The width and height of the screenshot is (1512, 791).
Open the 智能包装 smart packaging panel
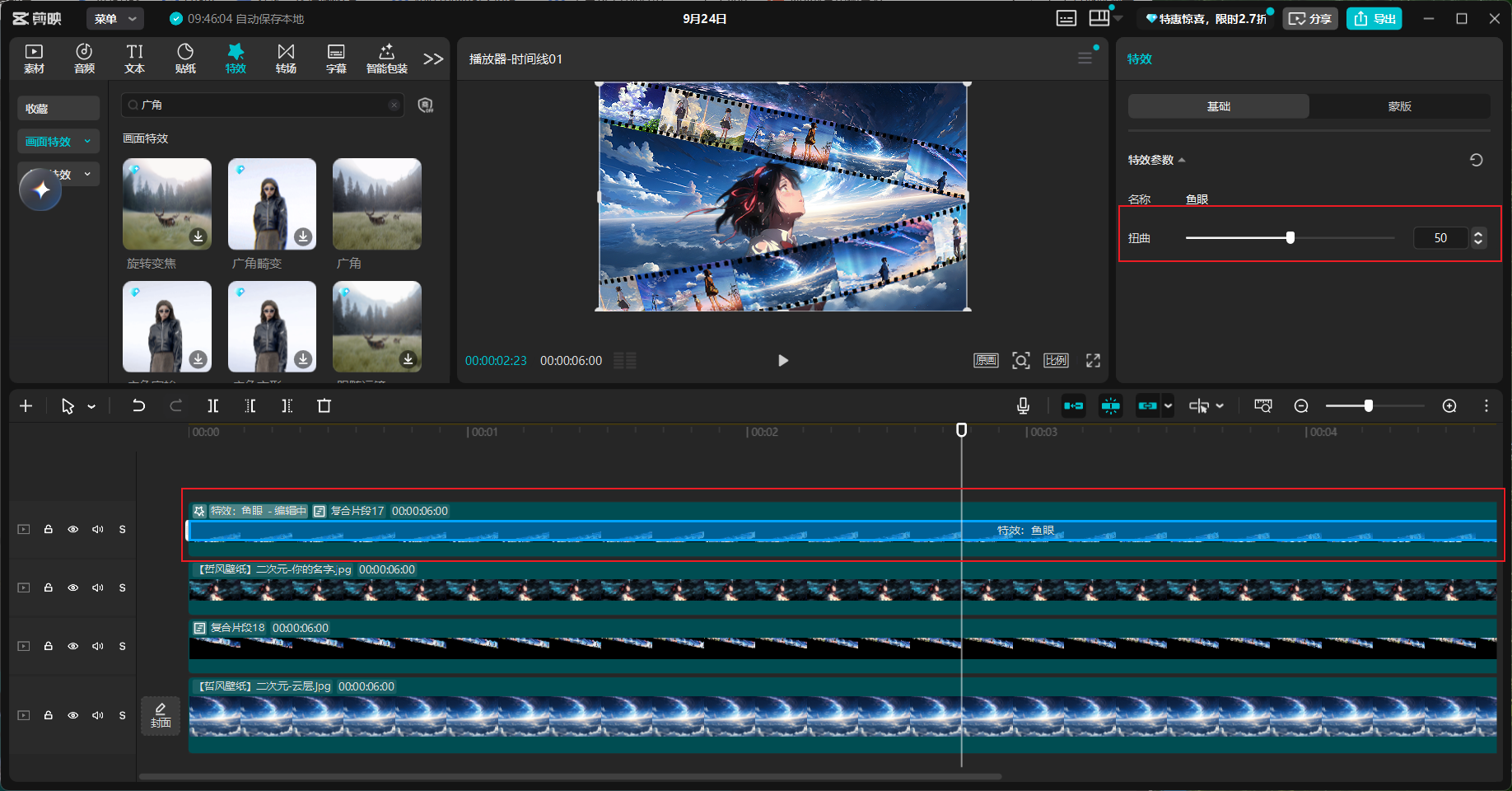click(386, 59)
